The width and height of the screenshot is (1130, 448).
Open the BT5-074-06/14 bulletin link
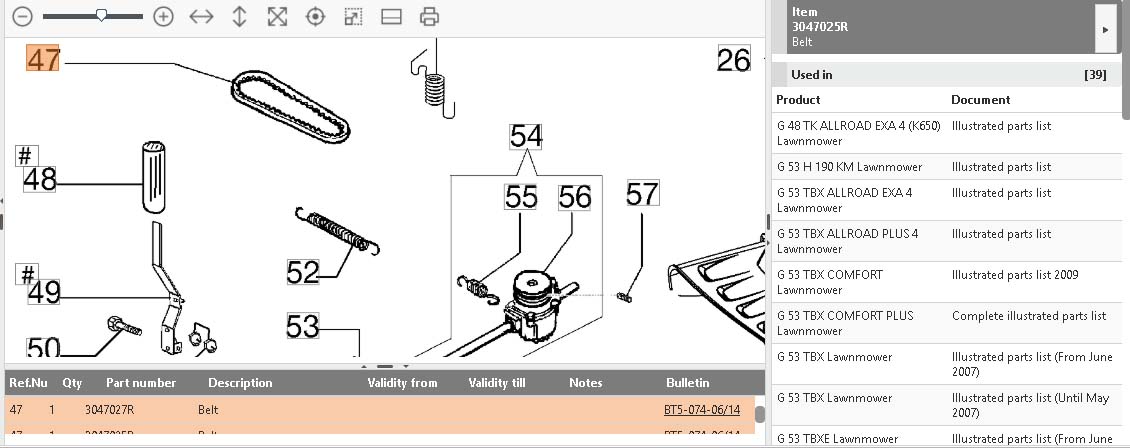coord(701,410)
